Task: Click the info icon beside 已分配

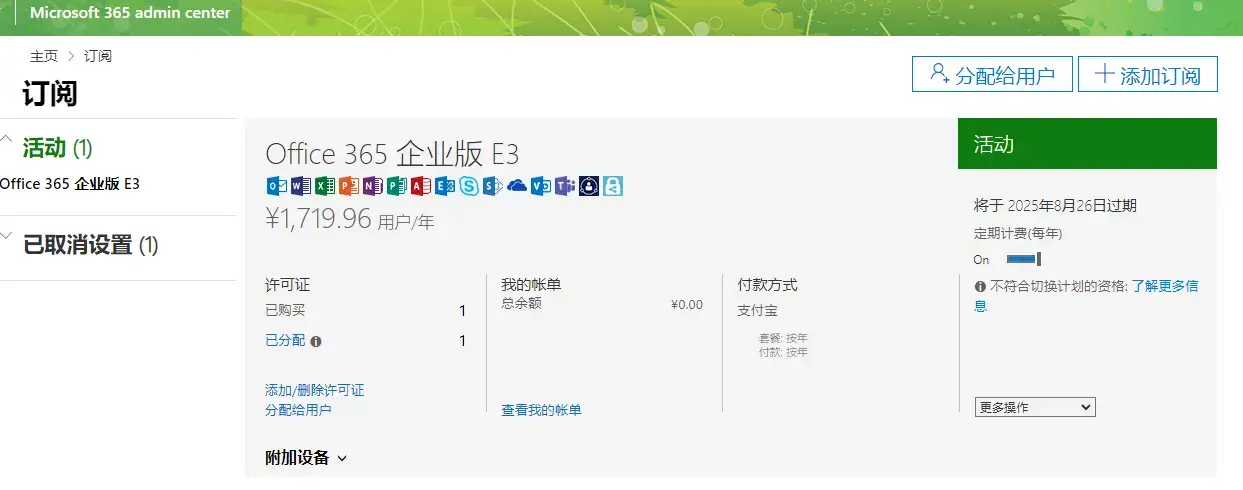Action: [x=316, y=341]
